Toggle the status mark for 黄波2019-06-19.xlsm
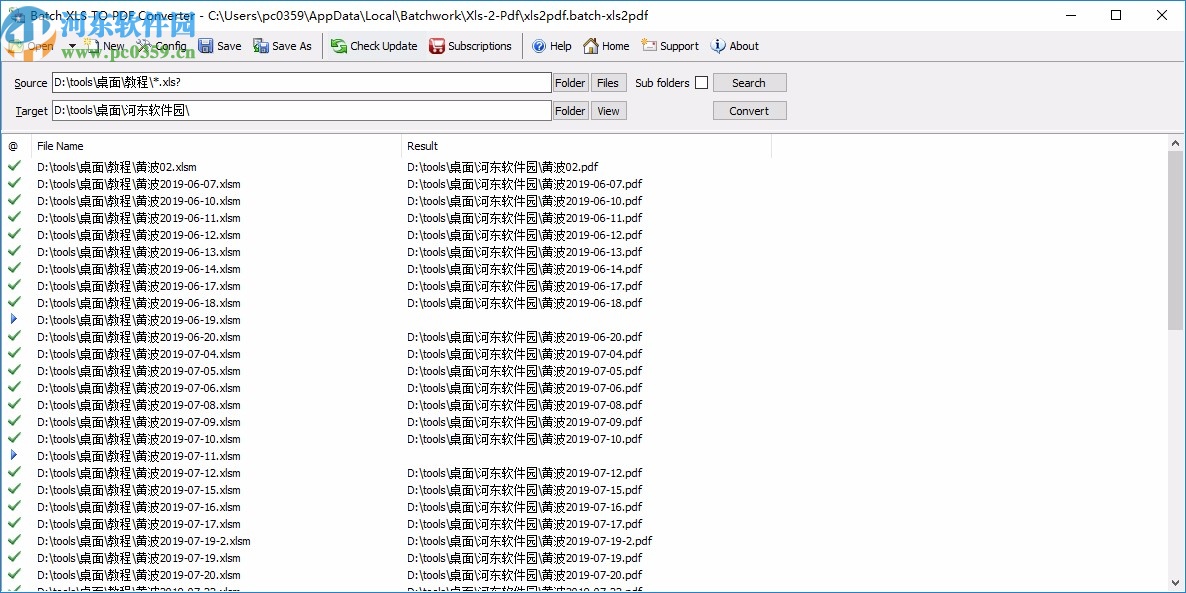This screenshot has width=1186, height=593. click(14, 320)
